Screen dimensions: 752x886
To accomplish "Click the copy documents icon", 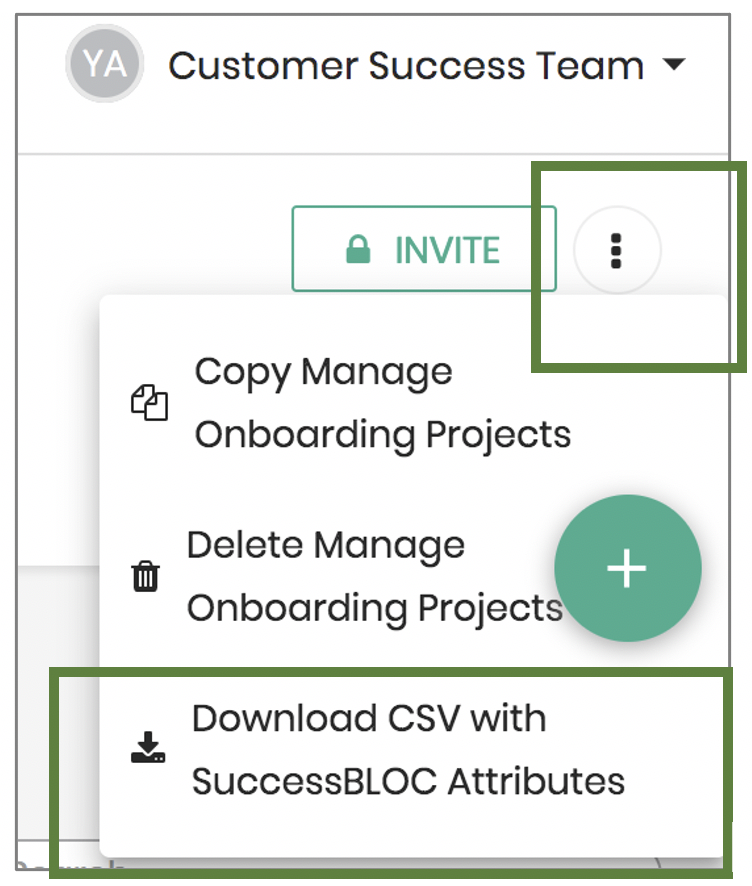I will click(x=149, y=402).
